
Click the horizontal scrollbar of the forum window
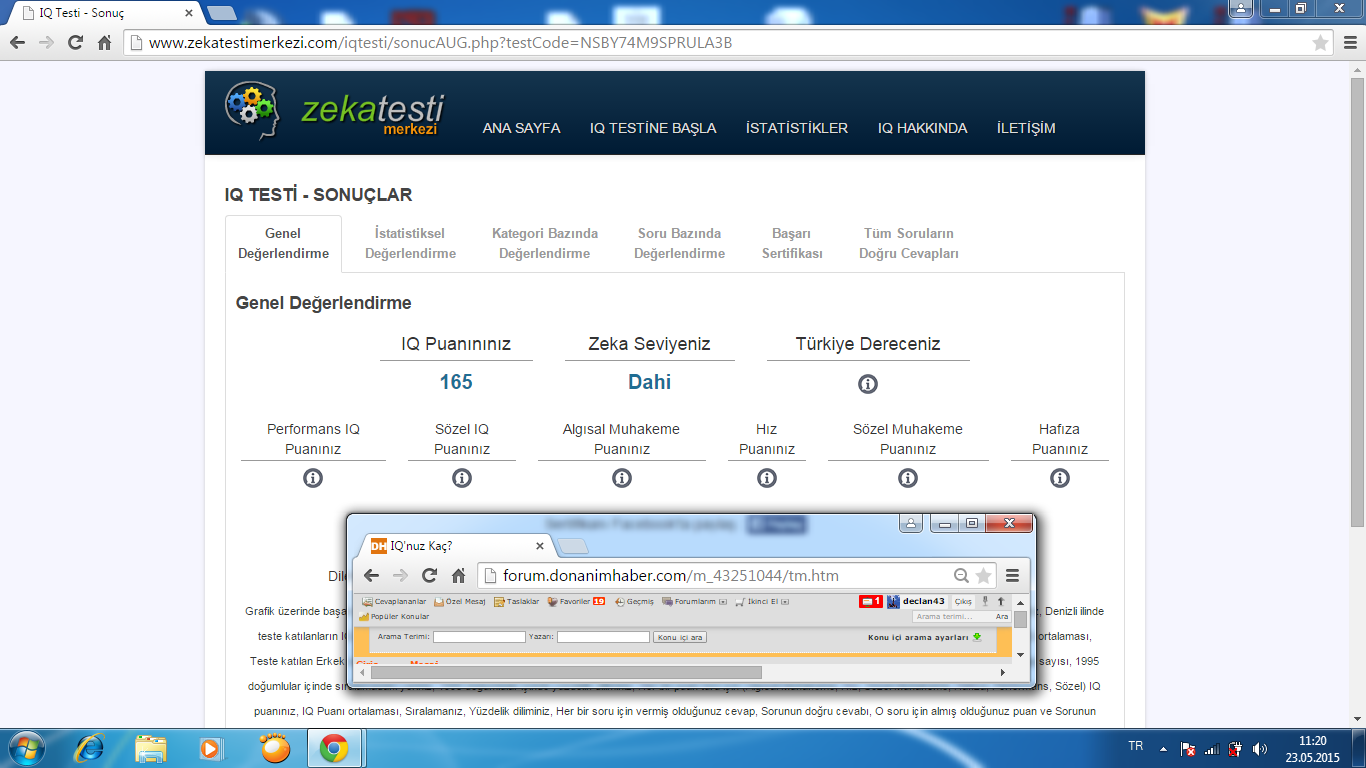[566, 672]
